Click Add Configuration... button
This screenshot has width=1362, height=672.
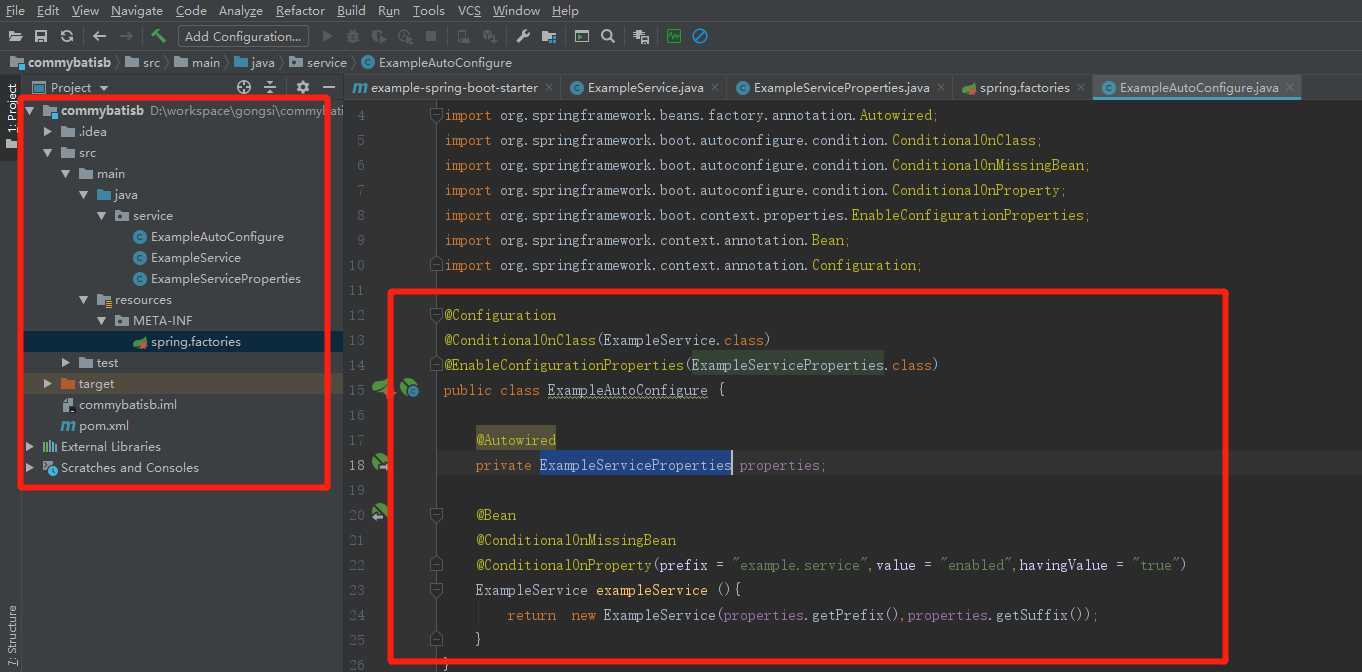pyautogui.click(x=243, y=36)
